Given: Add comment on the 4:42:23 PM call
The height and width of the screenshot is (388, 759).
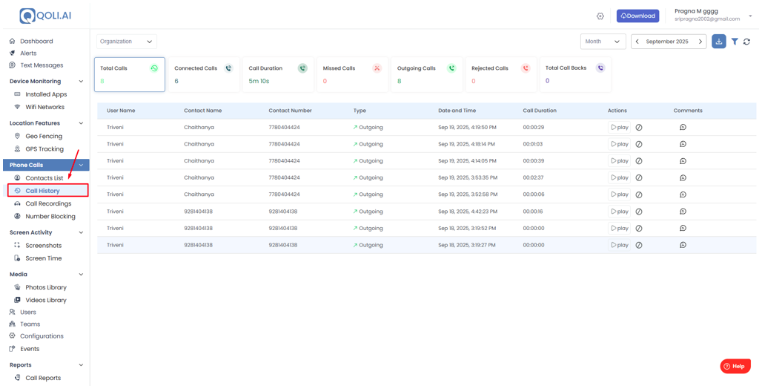Looking at the screenshot, I should [683, 211].
